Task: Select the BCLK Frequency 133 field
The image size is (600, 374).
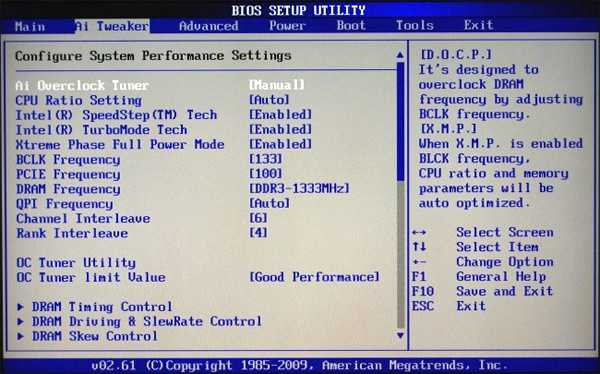Action: [x=266, y=159]
